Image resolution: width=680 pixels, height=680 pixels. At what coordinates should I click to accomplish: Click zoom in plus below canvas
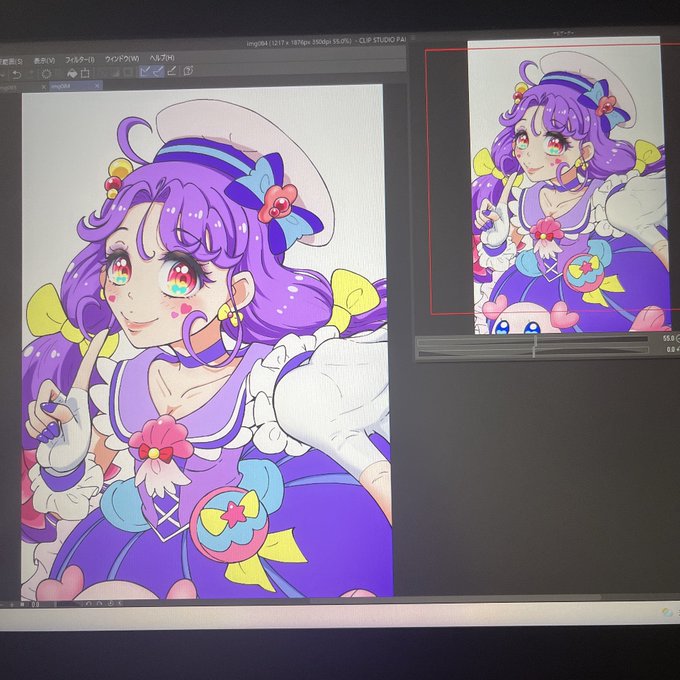pyautogui.click(x=12, y=605)
